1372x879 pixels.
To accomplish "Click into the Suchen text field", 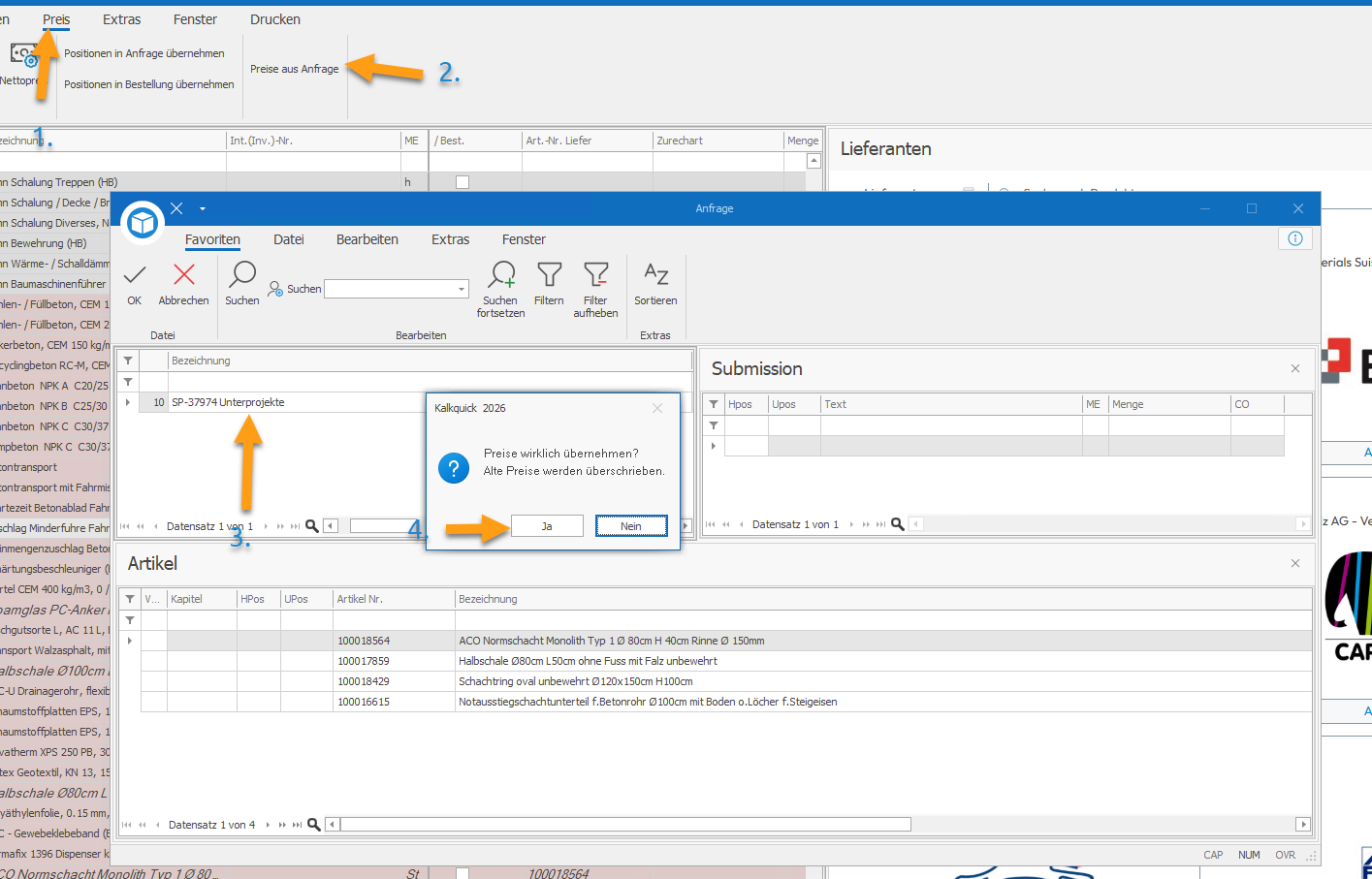I will tap(389, 289).
